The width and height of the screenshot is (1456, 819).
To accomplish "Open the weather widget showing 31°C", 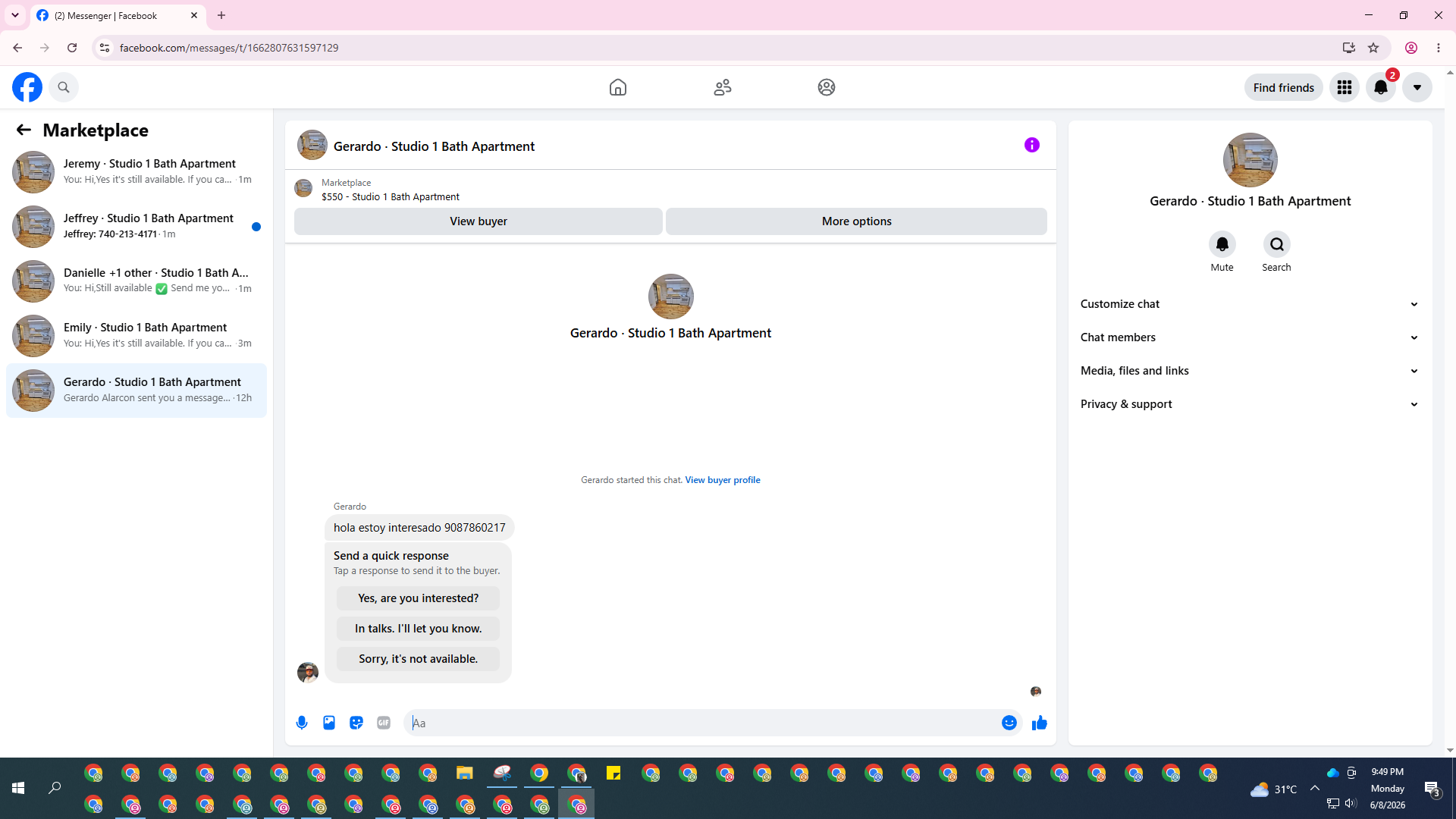I will tap(1273, 789).
